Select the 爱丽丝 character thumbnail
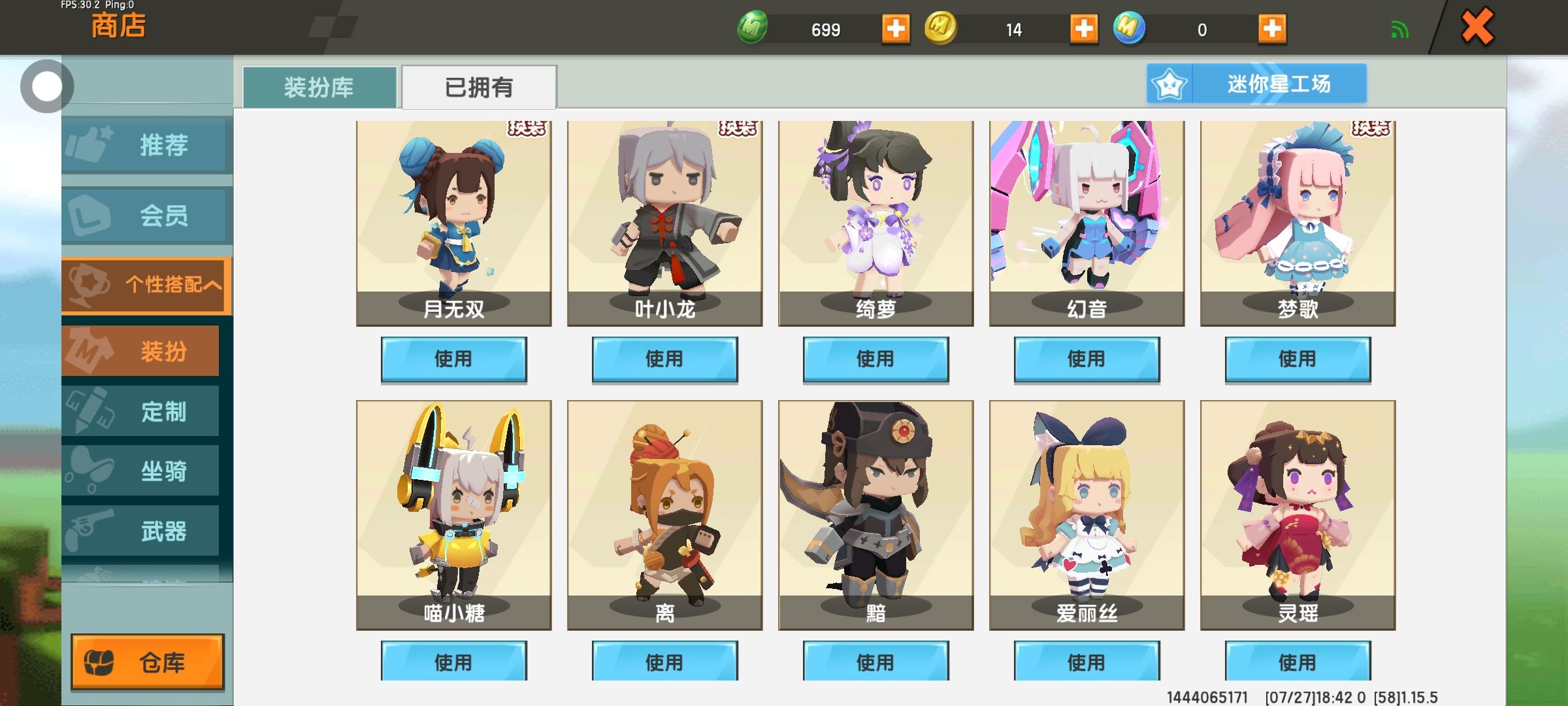The image size is (1568, 706). point(1086,515)
